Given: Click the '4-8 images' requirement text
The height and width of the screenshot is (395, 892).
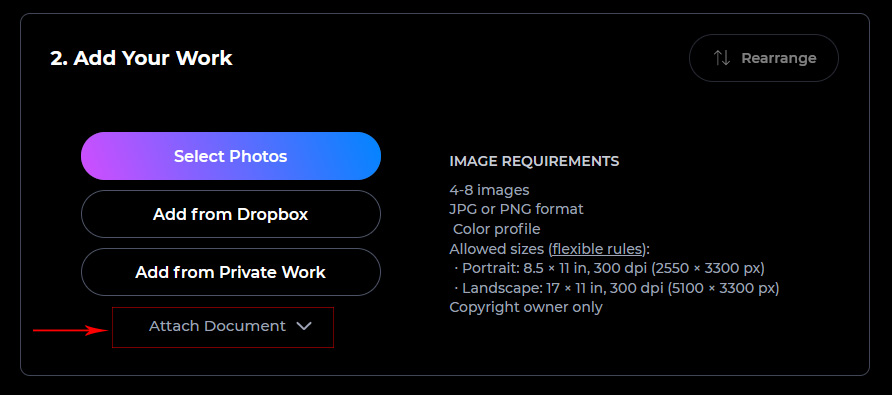Looking at the screenshot, I should pos(489,190).
